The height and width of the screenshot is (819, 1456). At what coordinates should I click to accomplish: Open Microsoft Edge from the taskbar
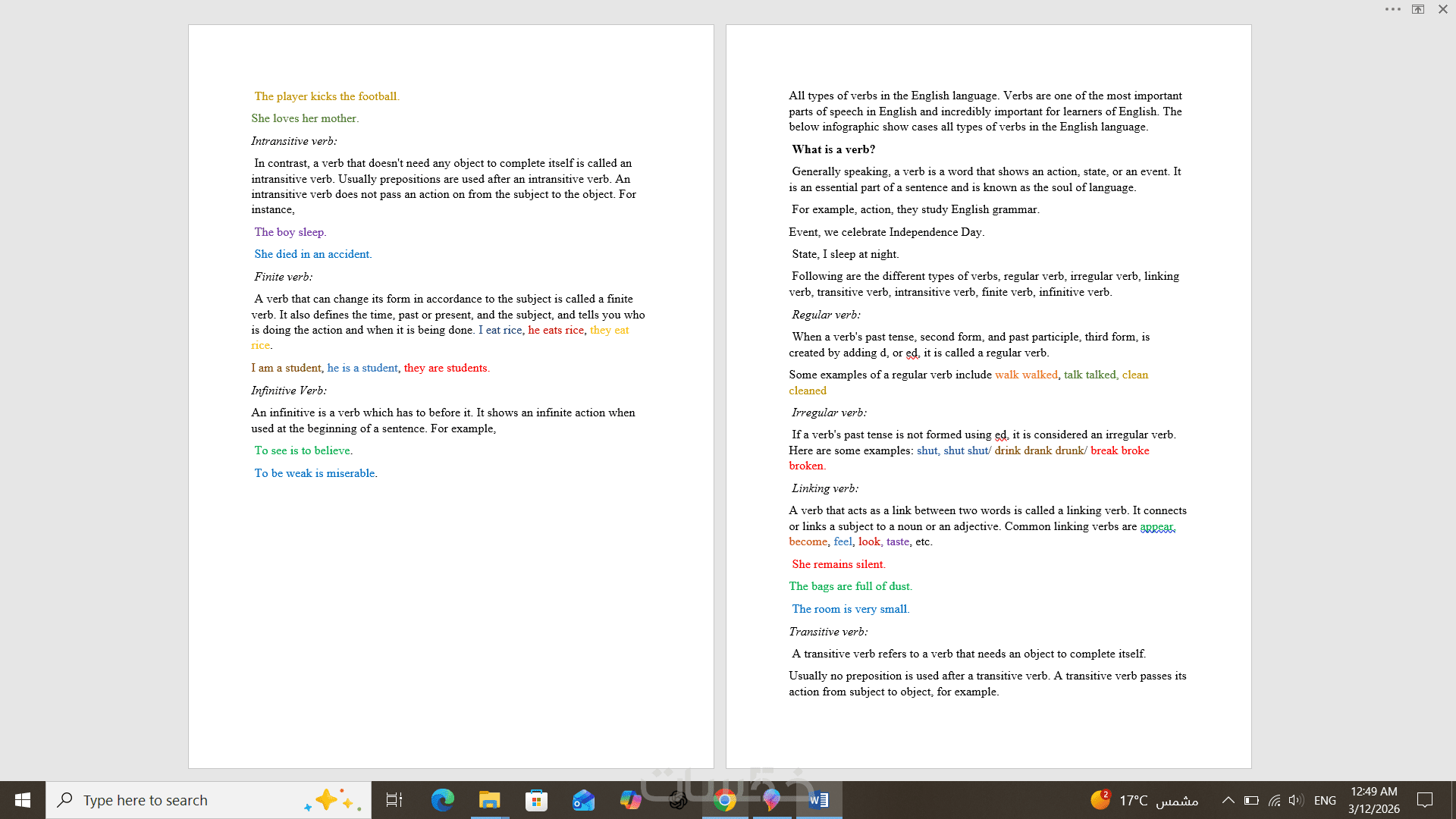click(442, 800)
